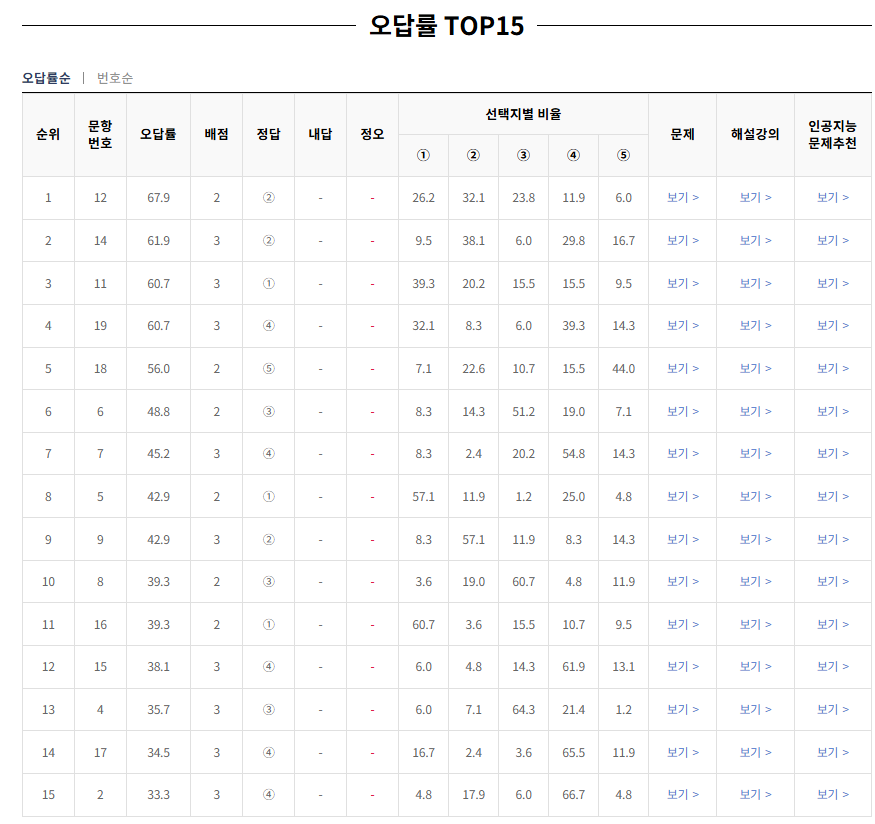Select the 오답률 column header
The width and height of the screenshot is (875, 824).
tap(158, 134)
